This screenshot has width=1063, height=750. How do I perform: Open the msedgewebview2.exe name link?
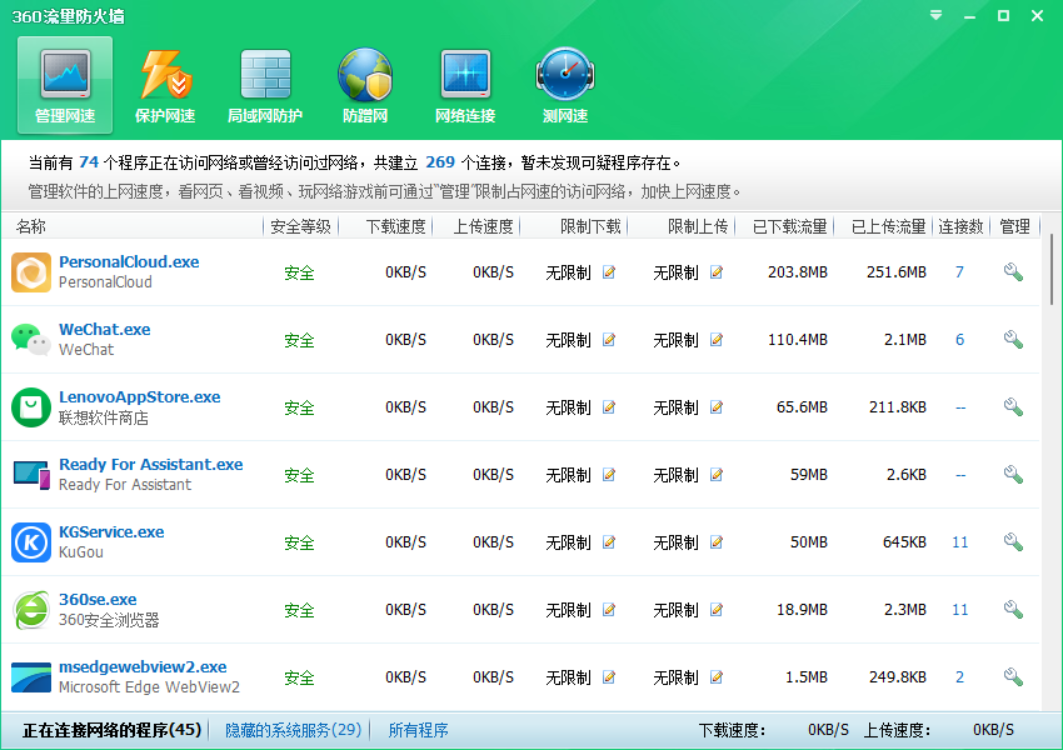click(x=142, y=667)
